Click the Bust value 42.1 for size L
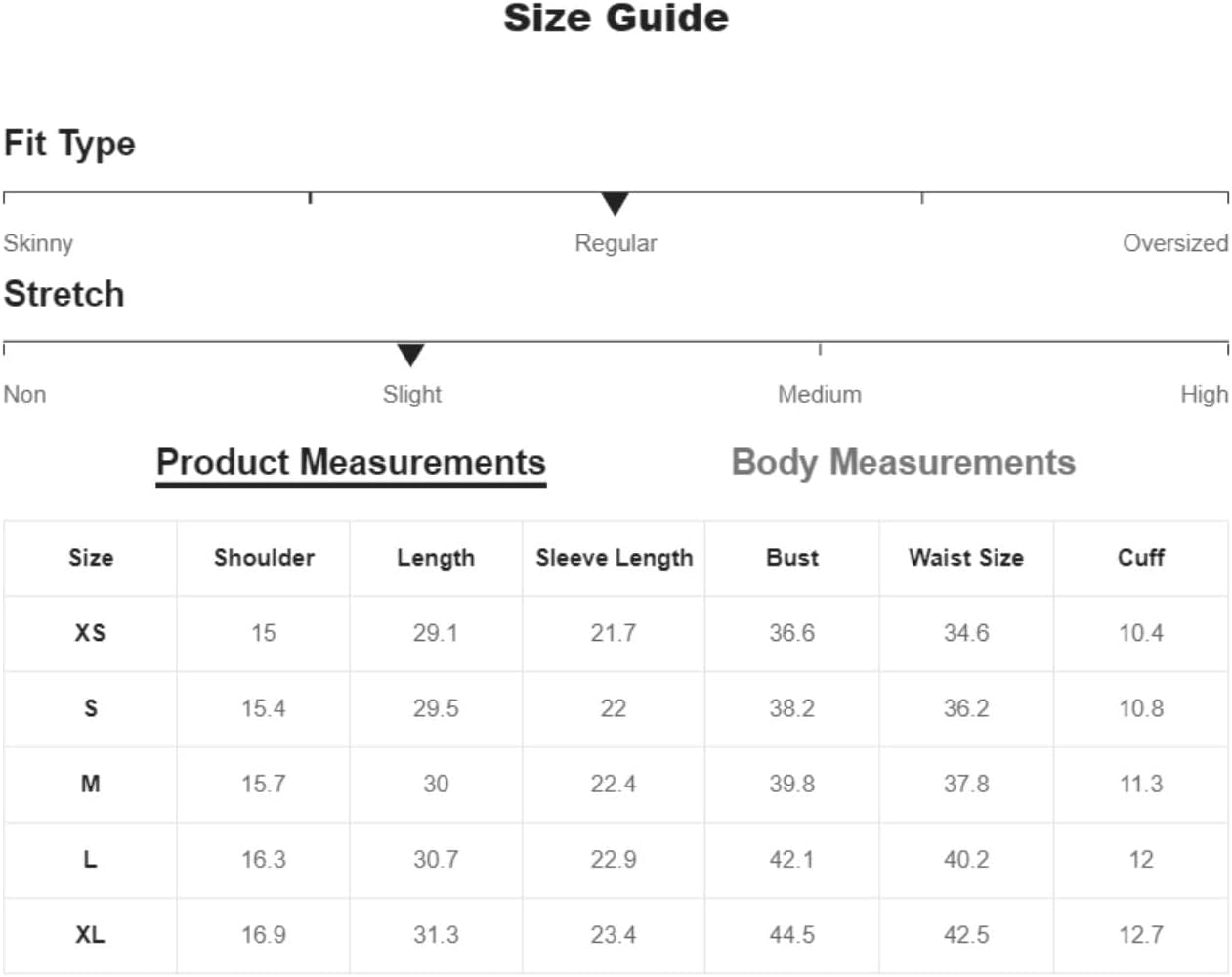The image size is (1232, 977). tap(791, 860)
